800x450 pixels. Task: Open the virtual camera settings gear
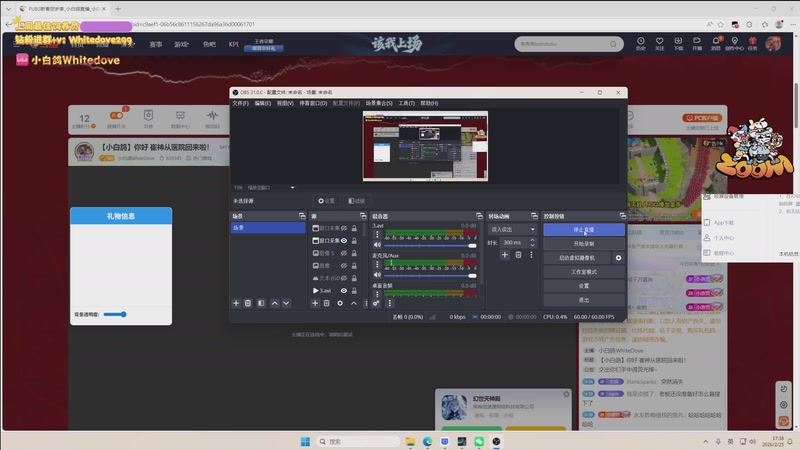click(x=618, y=258)
